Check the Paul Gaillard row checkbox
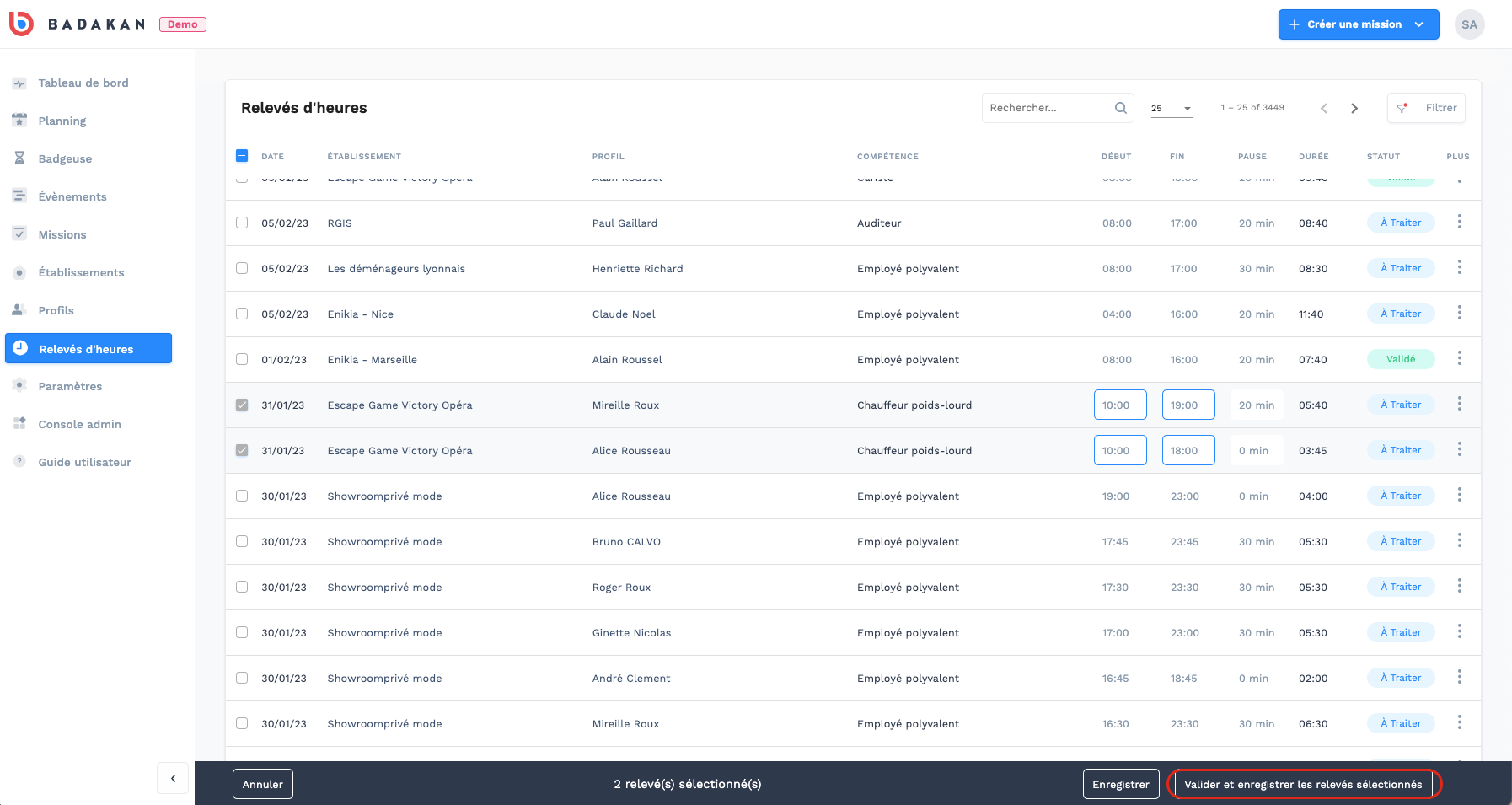The width and height of the screenshot is (1512, 805). point(242,223)
